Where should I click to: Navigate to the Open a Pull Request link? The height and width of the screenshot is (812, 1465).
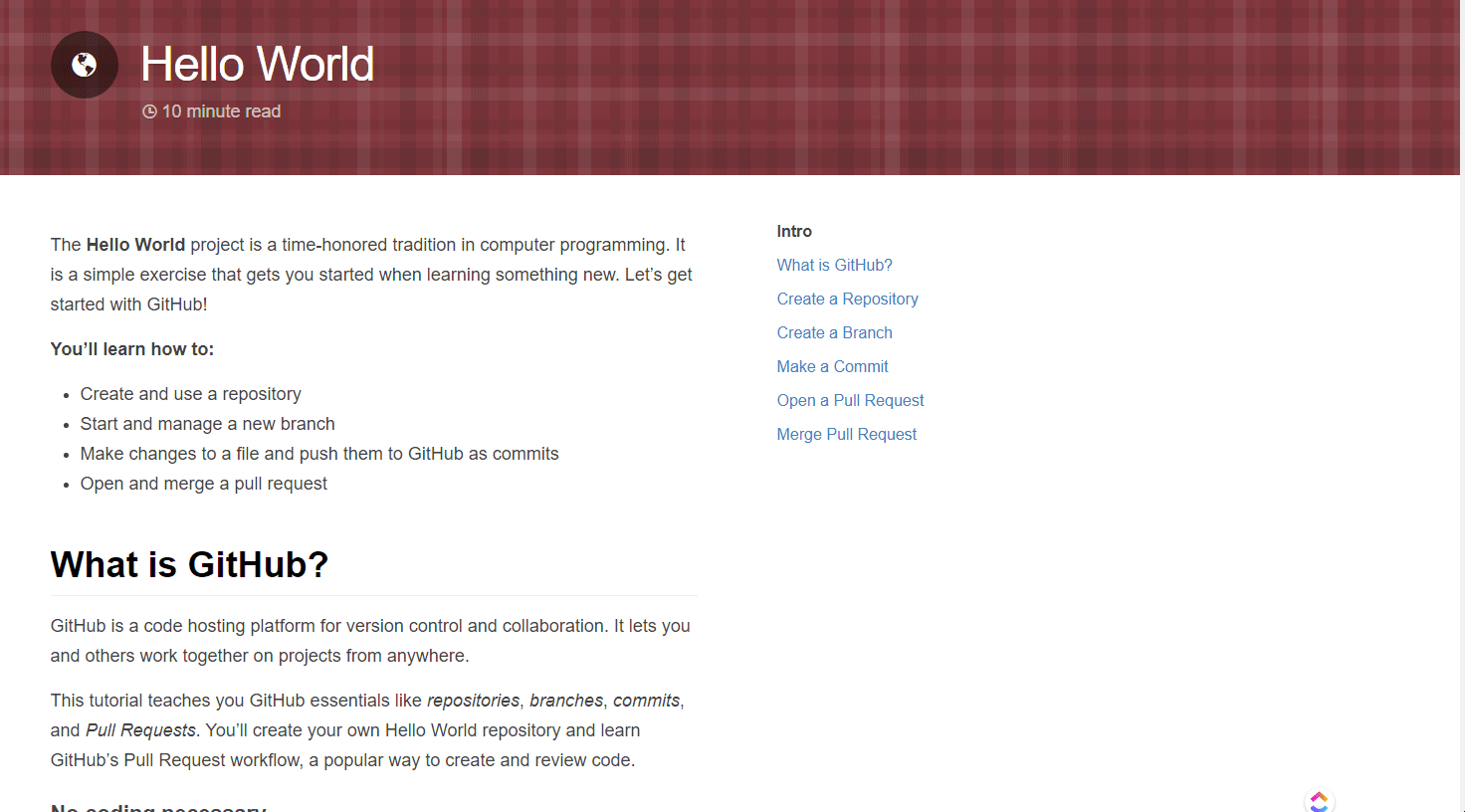(850, 400)
